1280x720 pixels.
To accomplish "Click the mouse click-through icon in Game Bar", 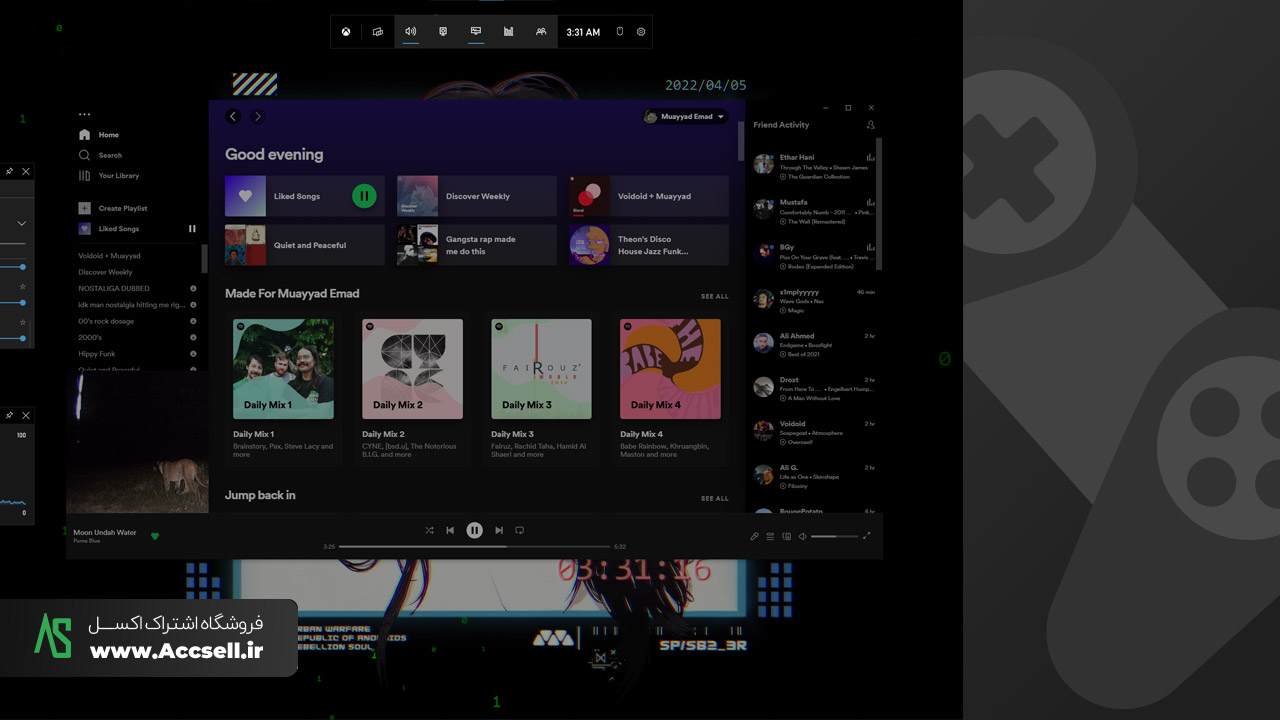I will [x=619, y=32].
